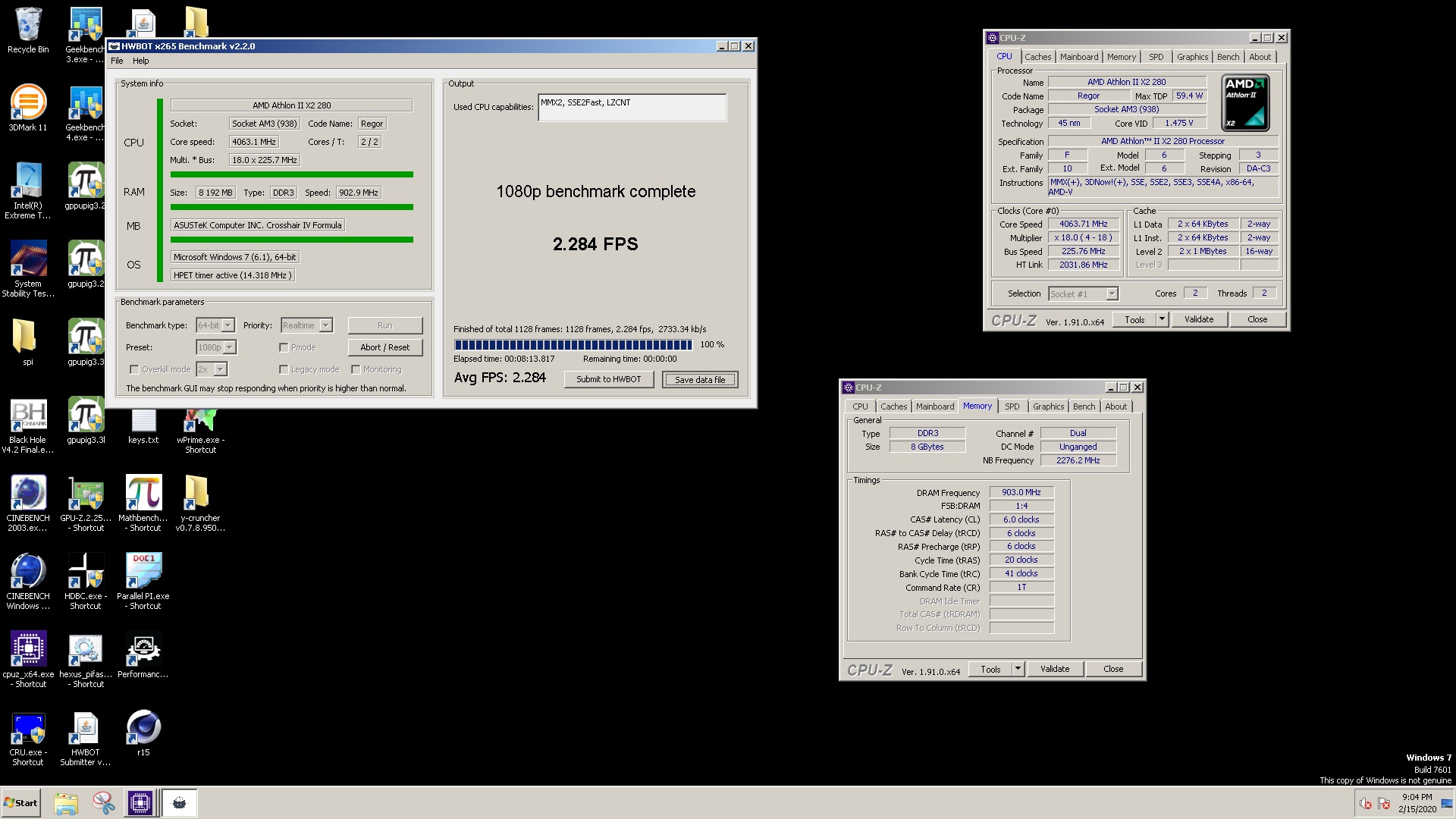Open cpuz_x64.exe shortcut icon

(28, 660)
